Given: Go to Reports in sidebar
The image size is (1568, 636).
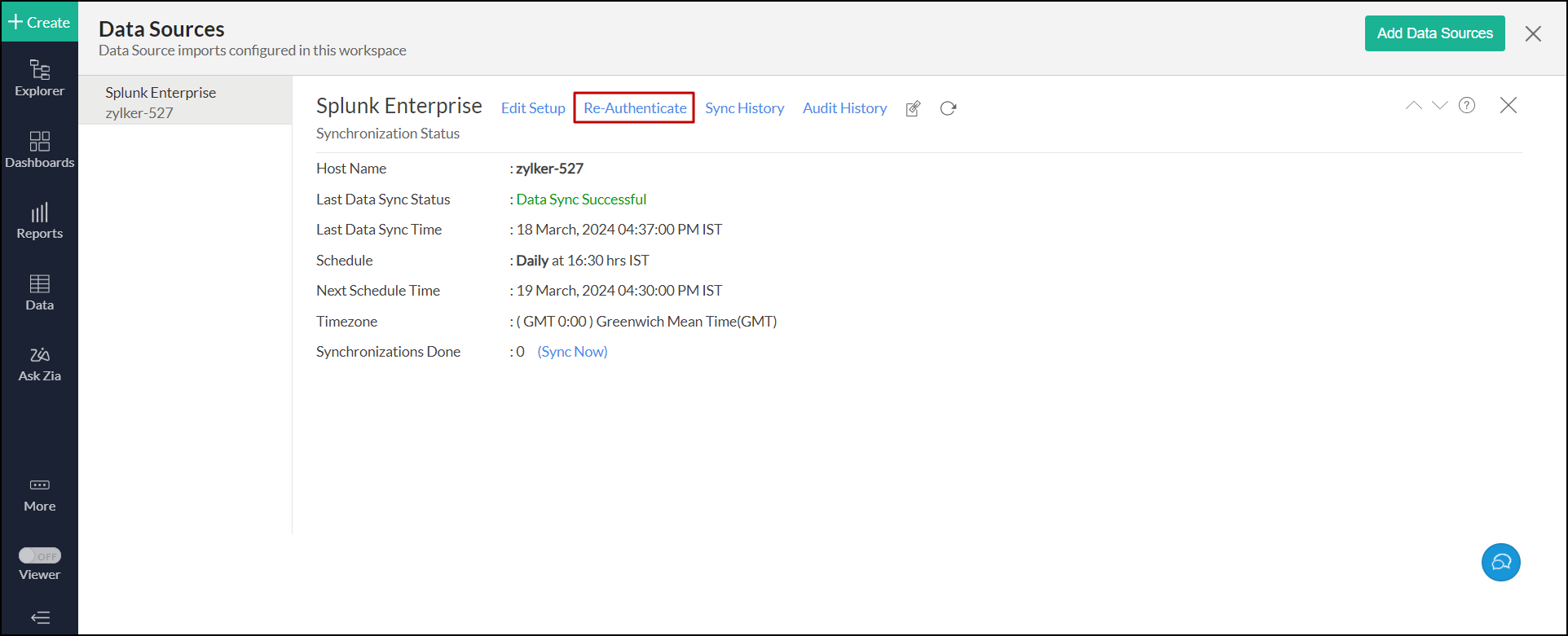Looking at the screenshot, I should (39, 222).
